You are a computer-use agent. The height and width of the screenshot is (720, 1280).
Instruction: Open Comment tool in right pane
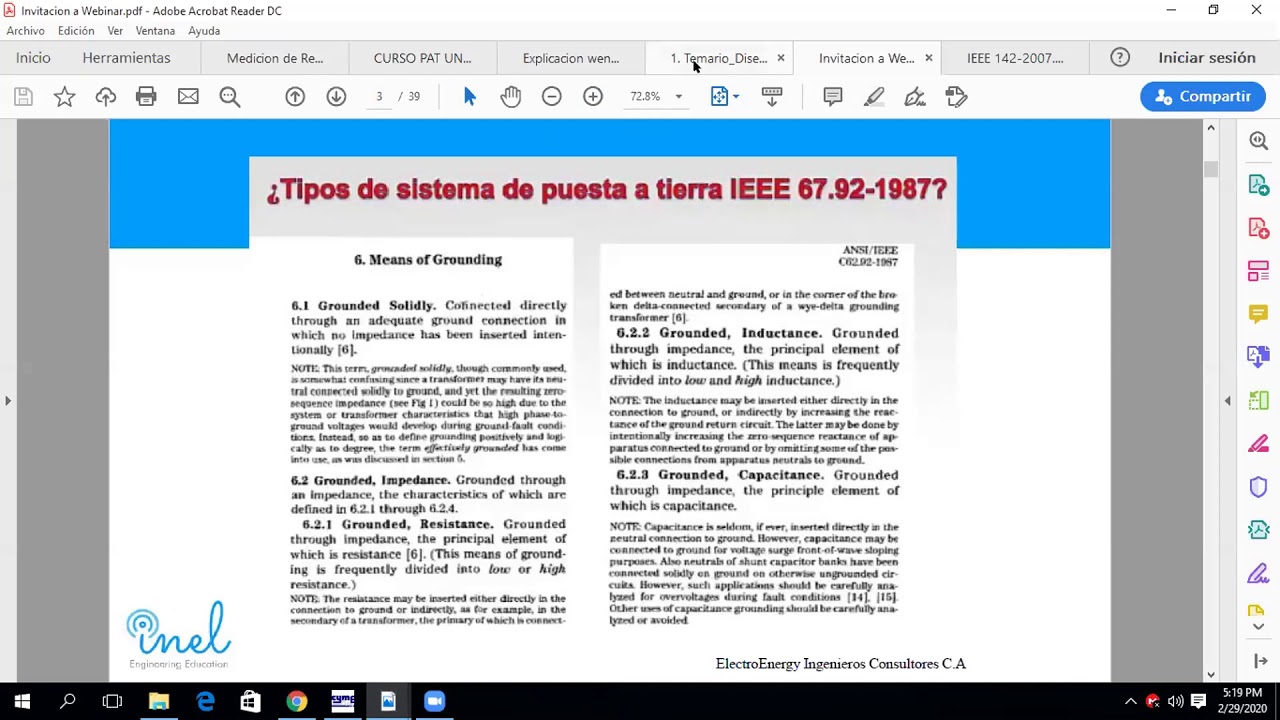click(x=1258, y=314)
